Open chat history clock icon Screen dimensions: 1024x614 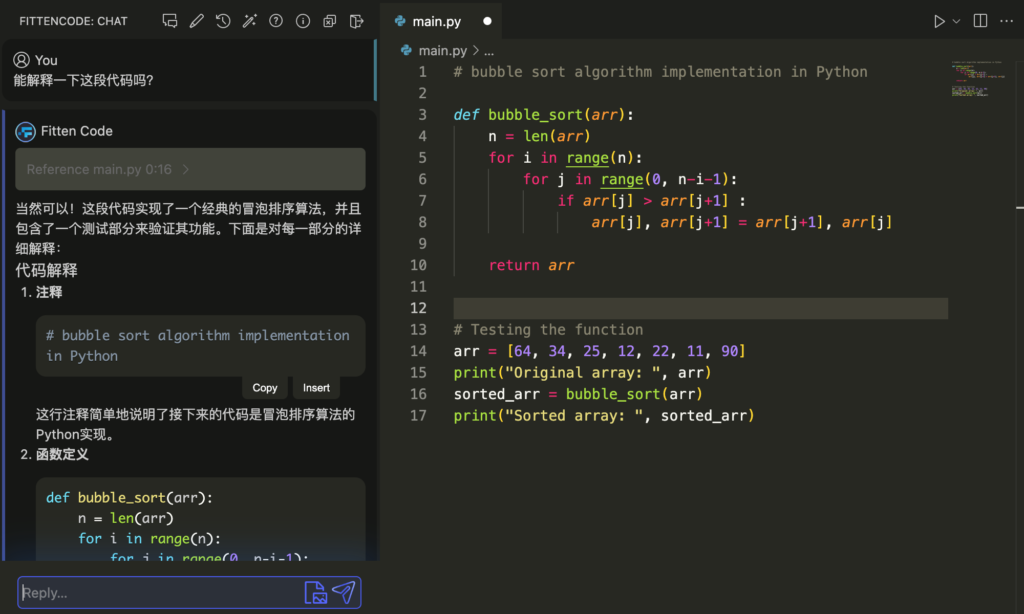click(x=223, y=21)
